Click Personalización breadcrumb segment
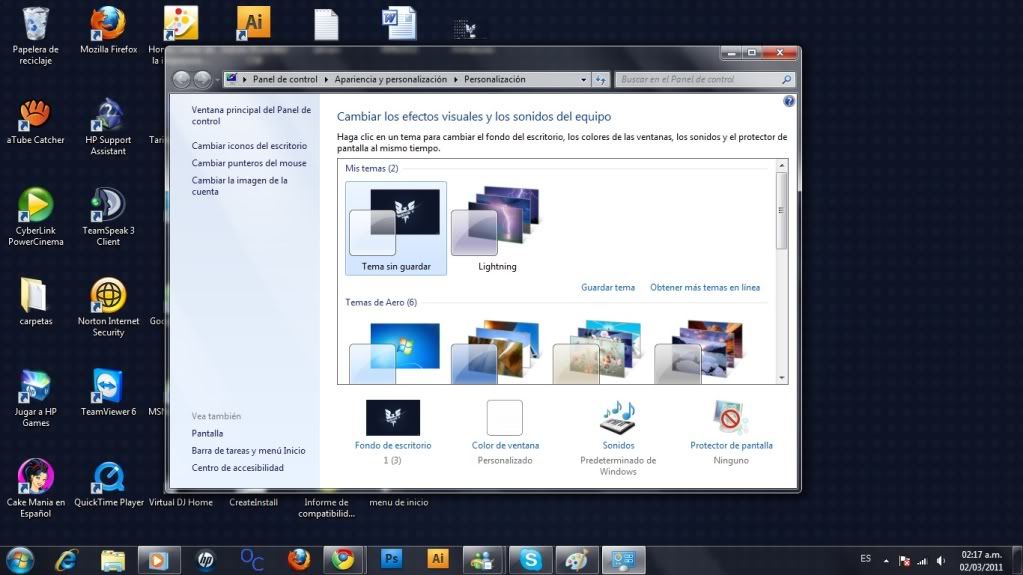The height and width of the screenshot is (575, 1023). coord(495,80)
